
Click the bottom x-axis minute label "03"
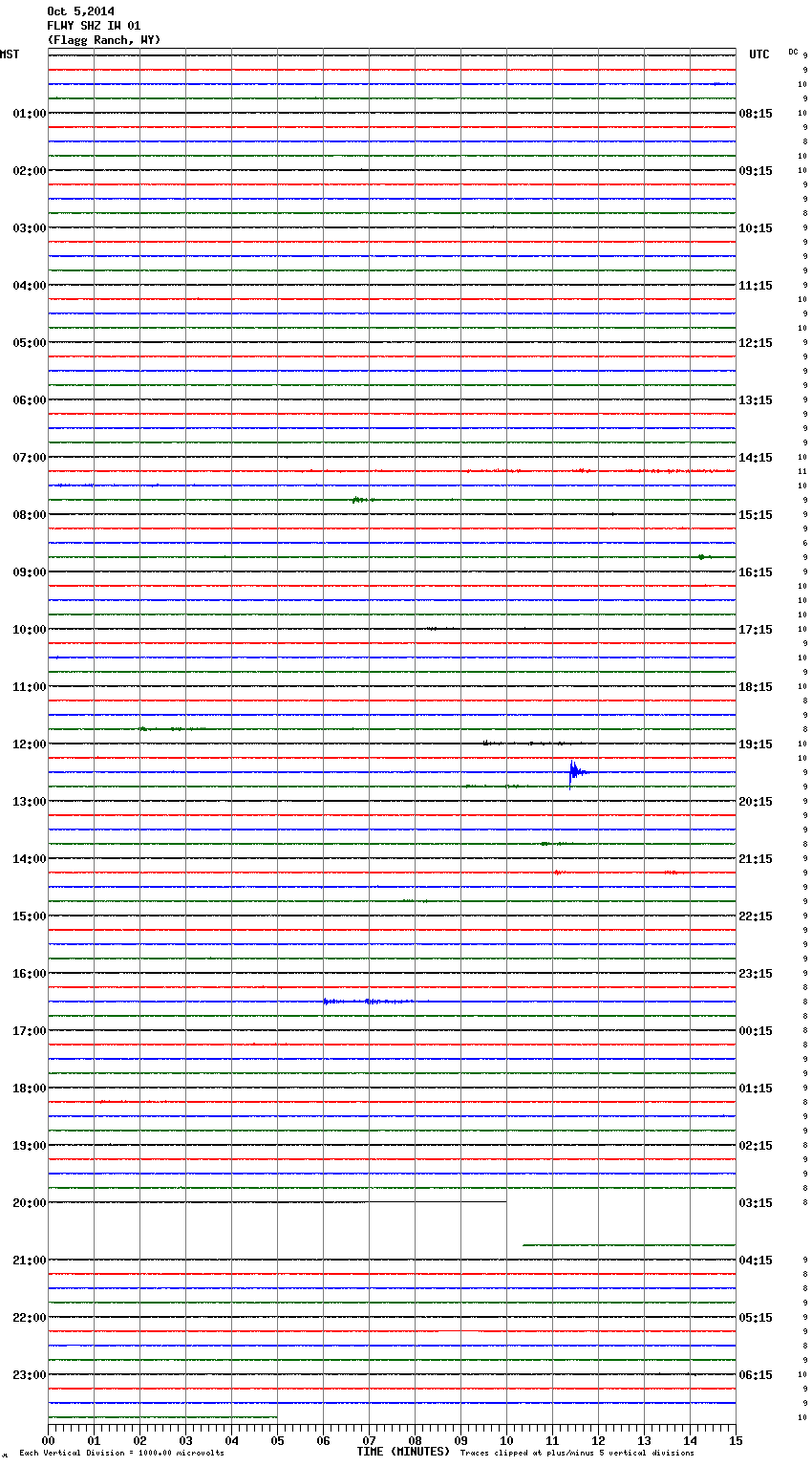tap(185, 1440)
